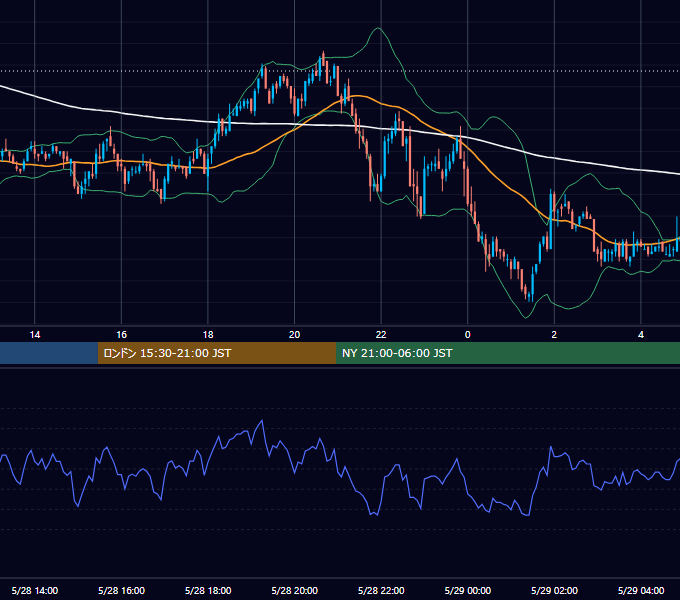The width and height of the screenshot is (680, 600).
Task: Click the '22' hour label on price chart
Action: [x=381, y=335]
